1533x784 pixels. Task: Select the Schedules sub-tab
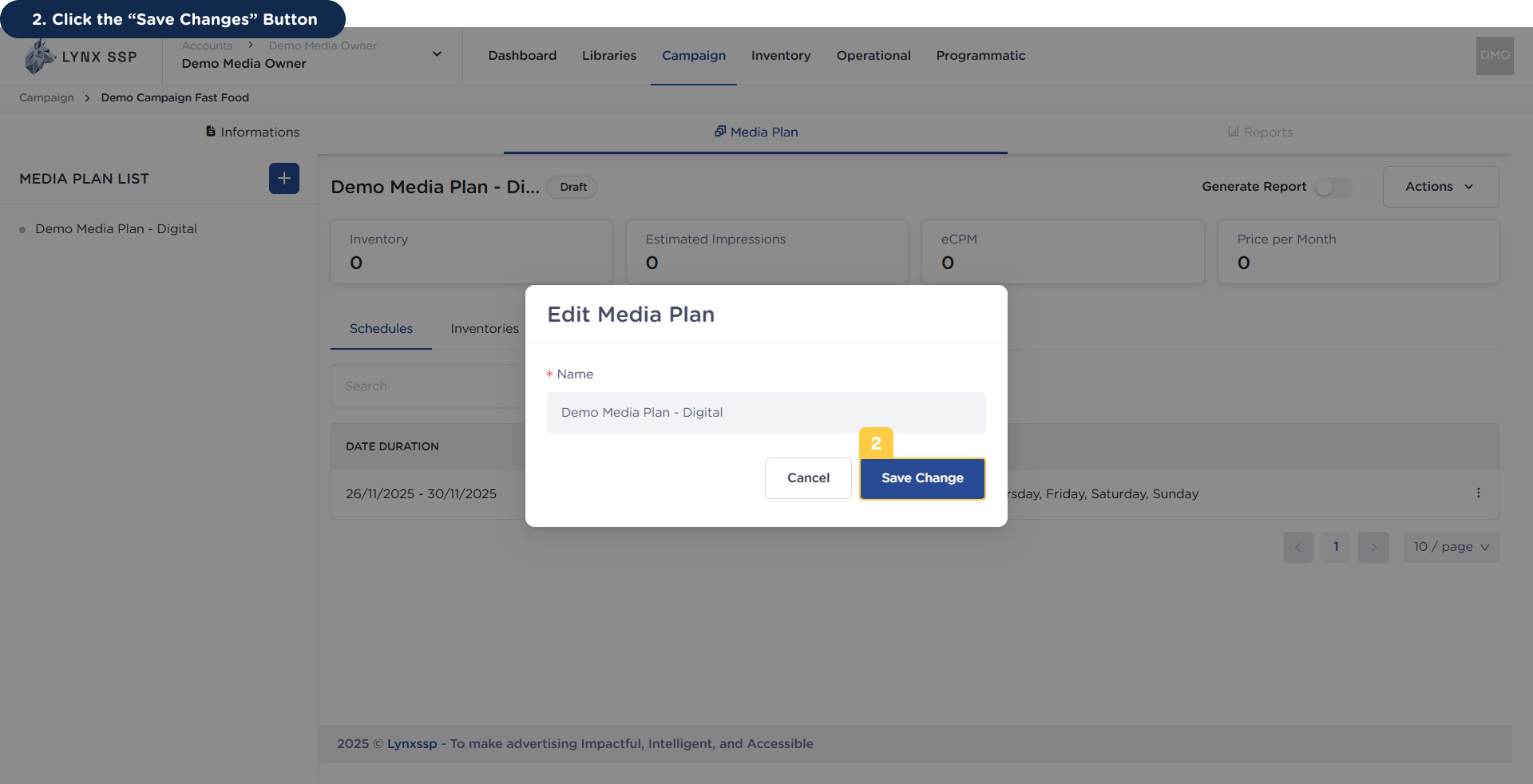[381, 329]
